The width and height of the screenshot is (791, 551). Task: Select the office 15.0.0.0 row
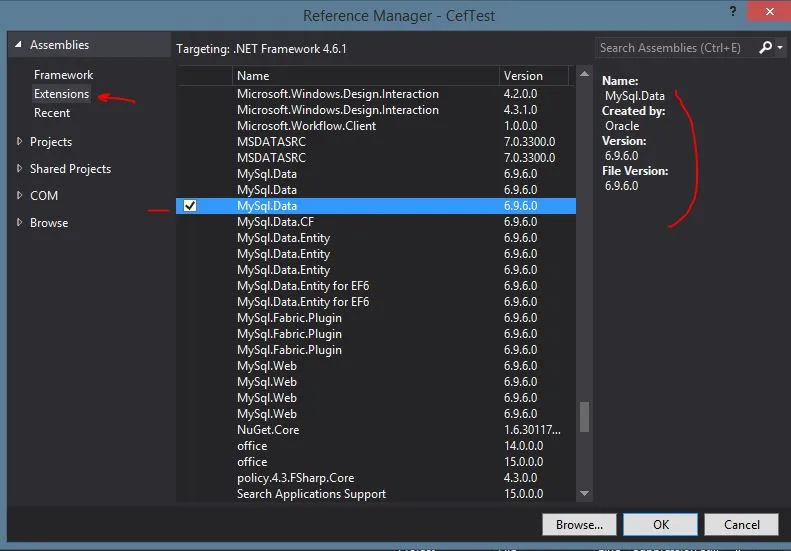click(x=376, y=462)
